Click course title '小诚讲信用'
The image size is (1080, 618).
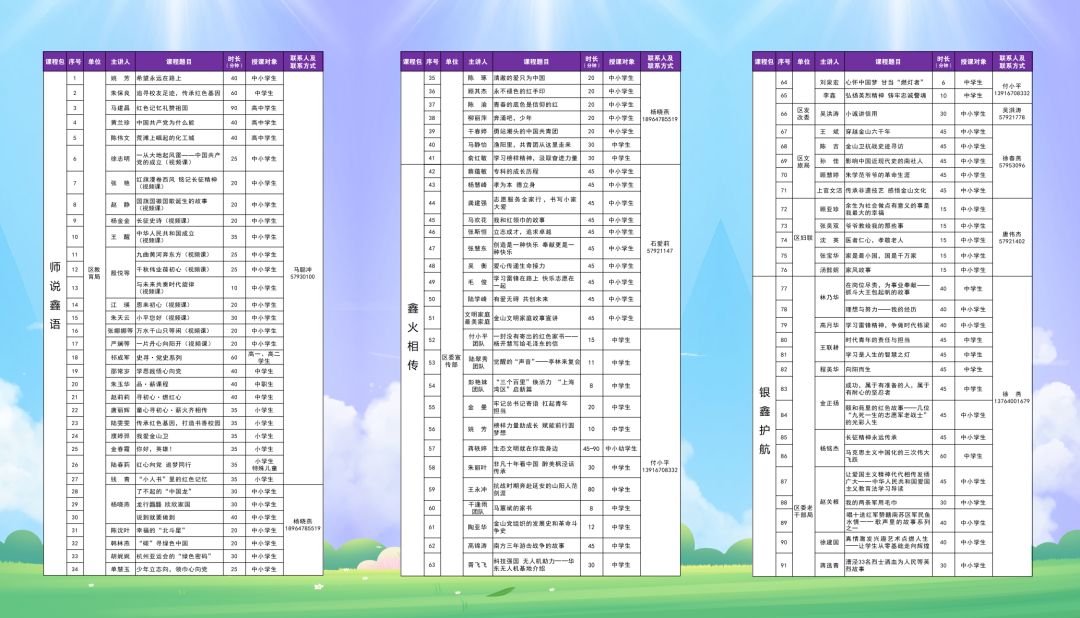[x=862, y=114]
